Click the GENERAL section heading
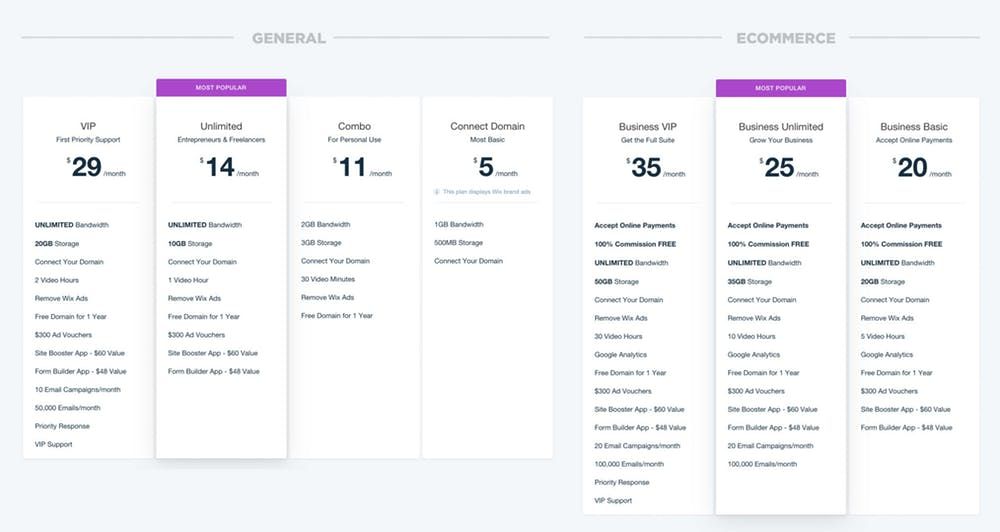1000x532 pixels. (289, 38)
